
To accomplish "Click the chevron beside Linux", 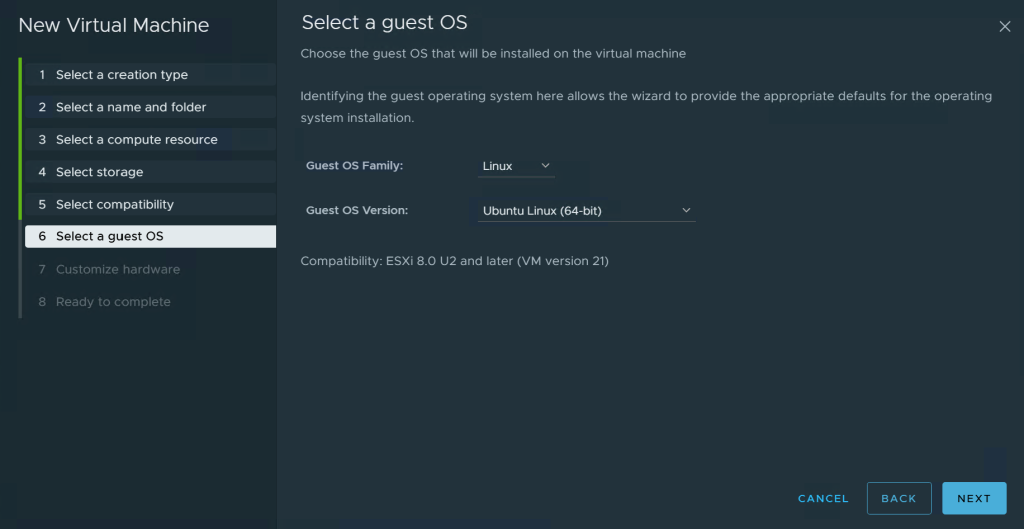I will click(x=545, y=166).
